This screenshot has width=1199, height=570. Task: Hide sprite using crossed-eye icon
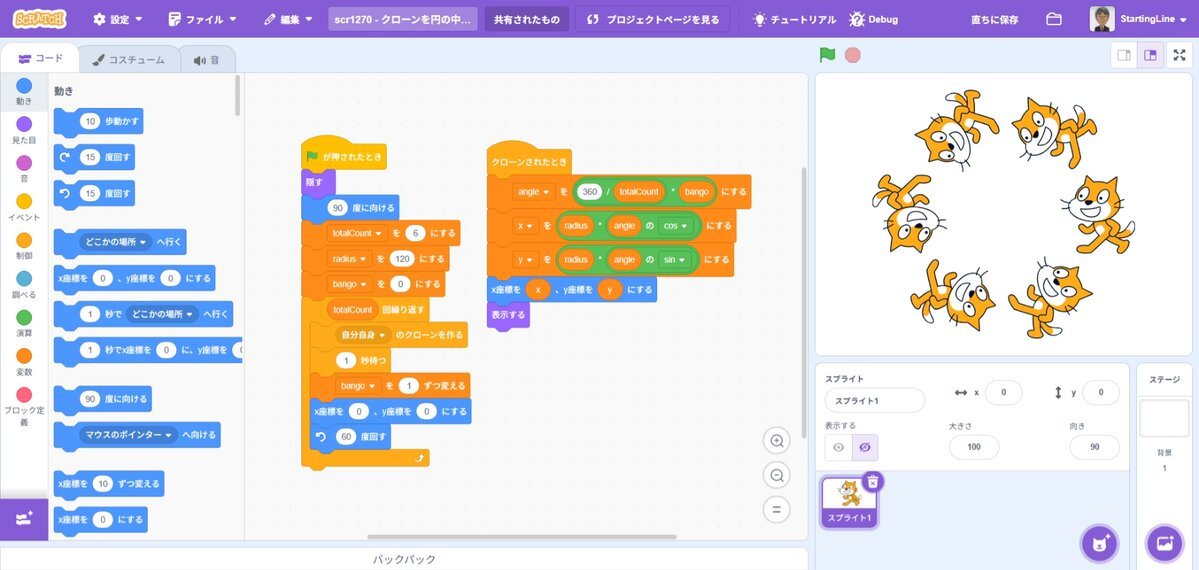click(865, 448)
